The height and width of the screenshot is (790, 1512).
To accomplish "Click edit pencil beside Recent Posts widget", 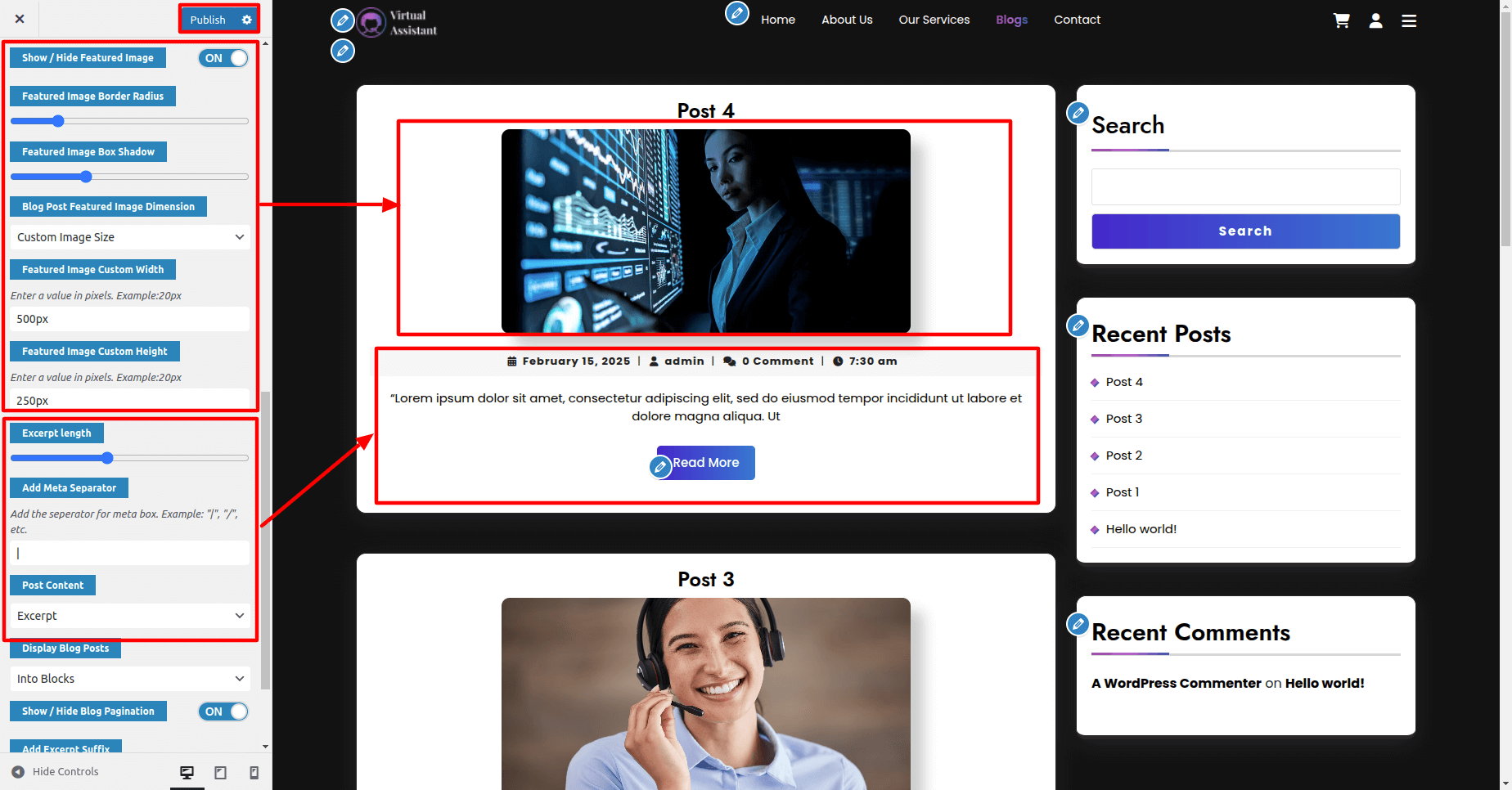I will click(1078, 325).
